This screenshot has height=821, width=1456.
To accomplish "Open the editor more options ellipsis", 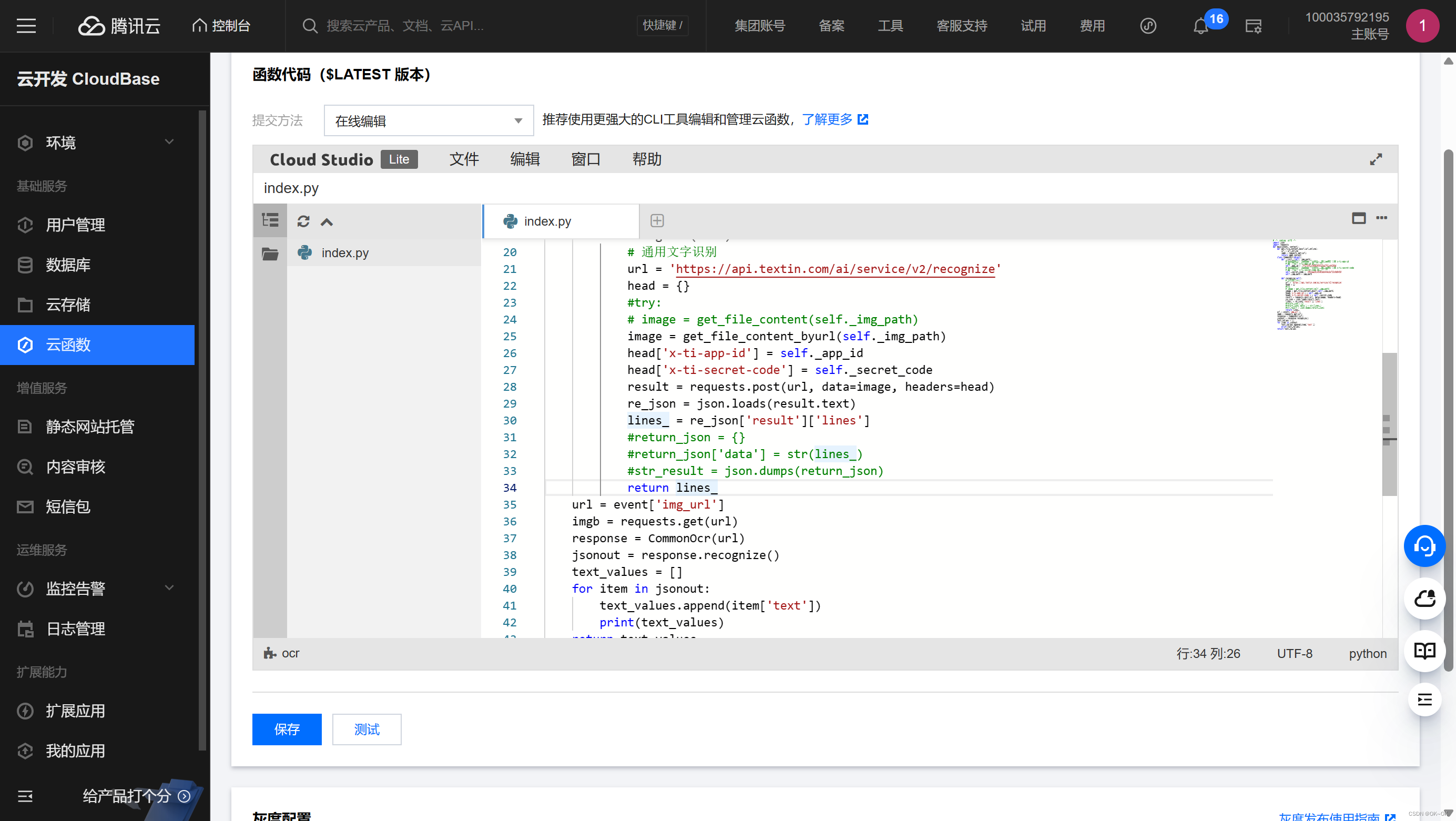I will tap(1381, 218).
